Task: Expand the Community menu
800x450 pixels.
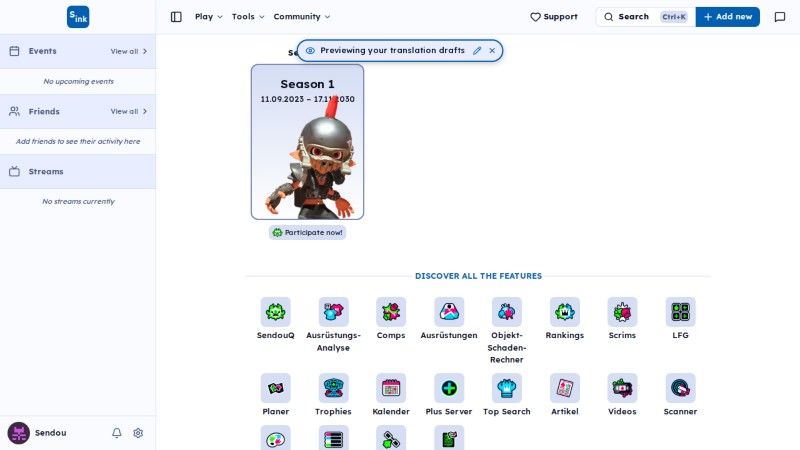Action: pos(302,17)
